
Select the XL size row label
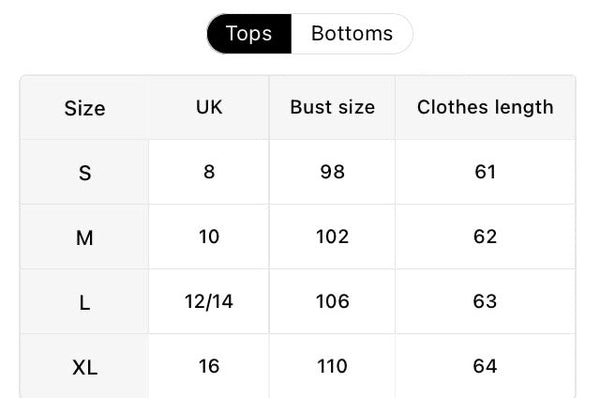pos(85,367)
